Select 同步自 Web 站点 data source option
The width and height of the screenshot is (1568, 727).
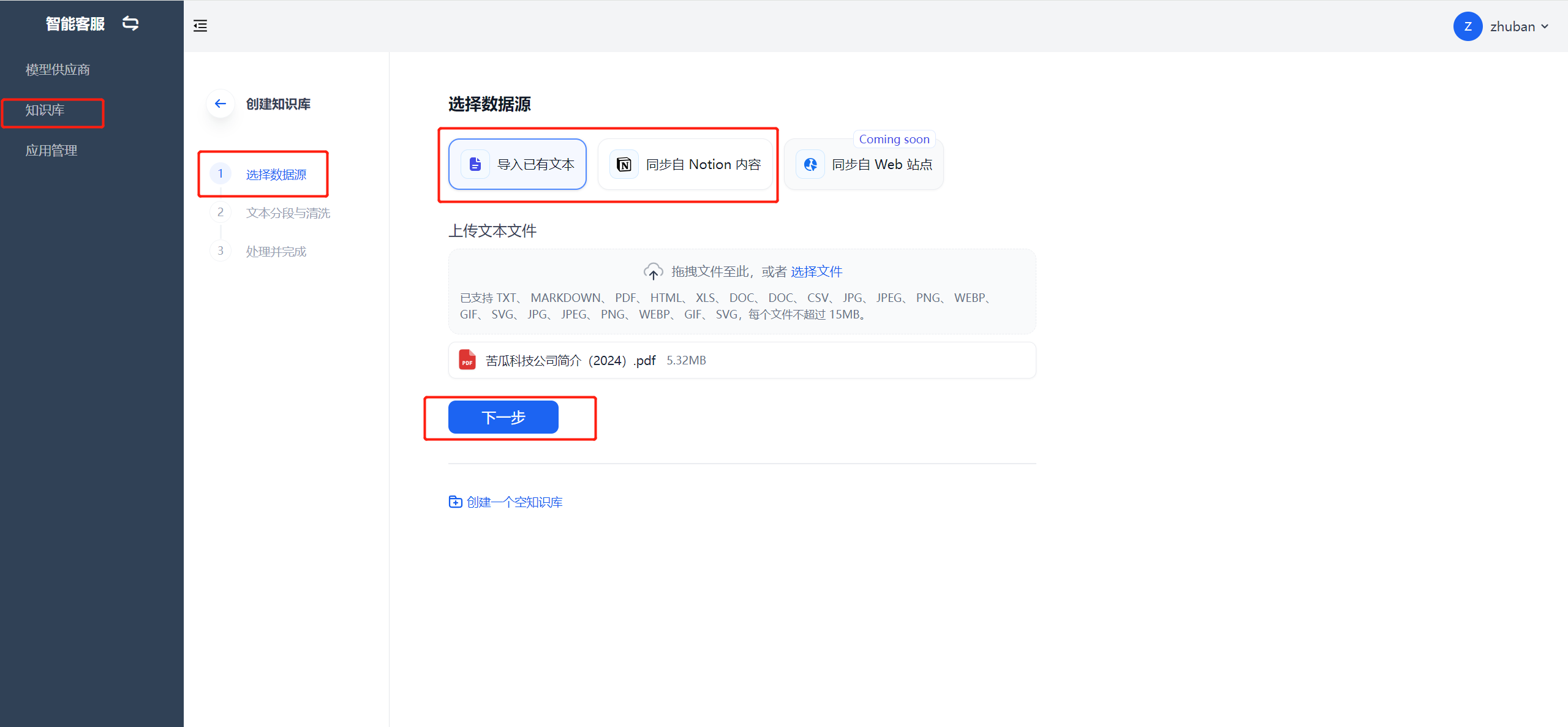[864, 164]
